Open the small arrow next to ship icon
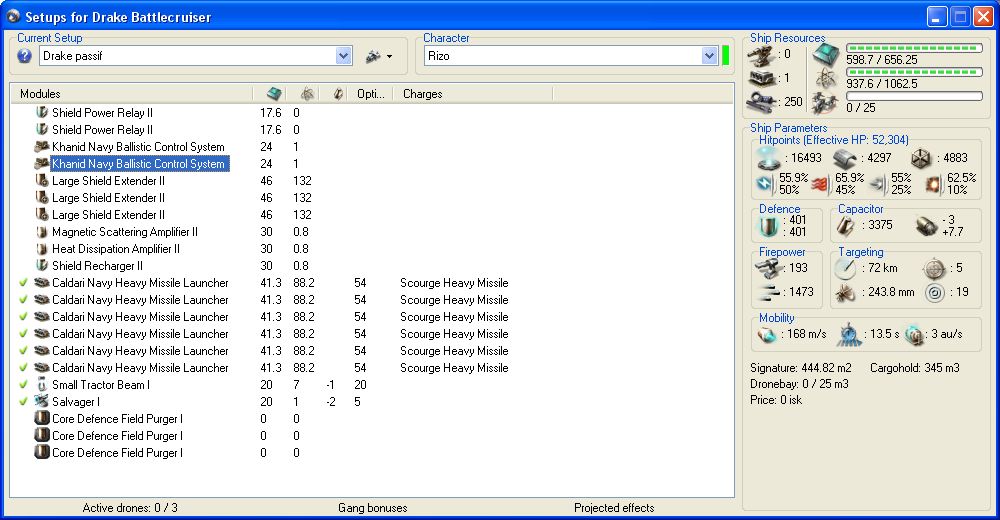This screenshot has width=1000, height=520. click(x=389, y=57)
